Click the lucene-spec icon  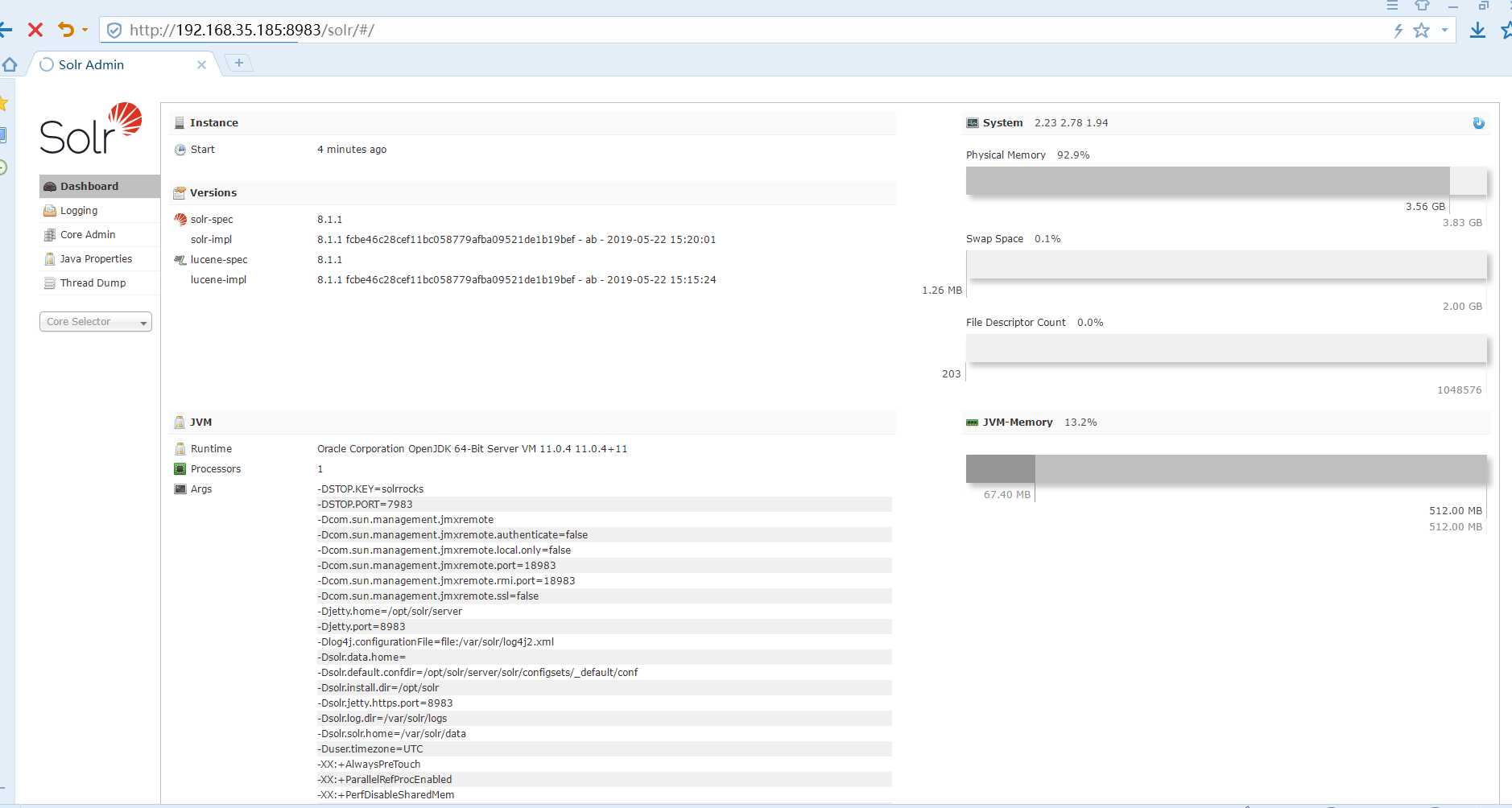(180, 260)
